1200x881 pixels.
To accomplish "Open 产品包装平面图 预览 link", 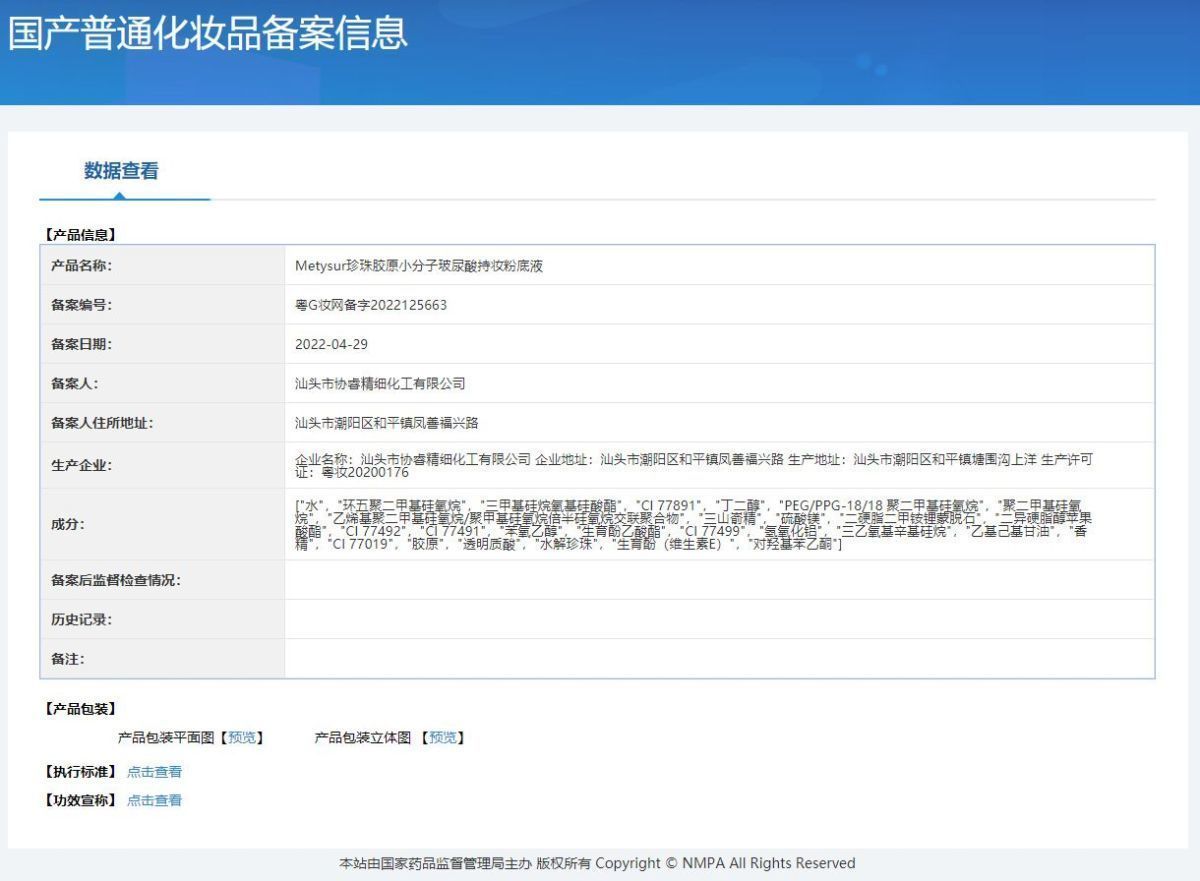I will click(x=241, y=738).
